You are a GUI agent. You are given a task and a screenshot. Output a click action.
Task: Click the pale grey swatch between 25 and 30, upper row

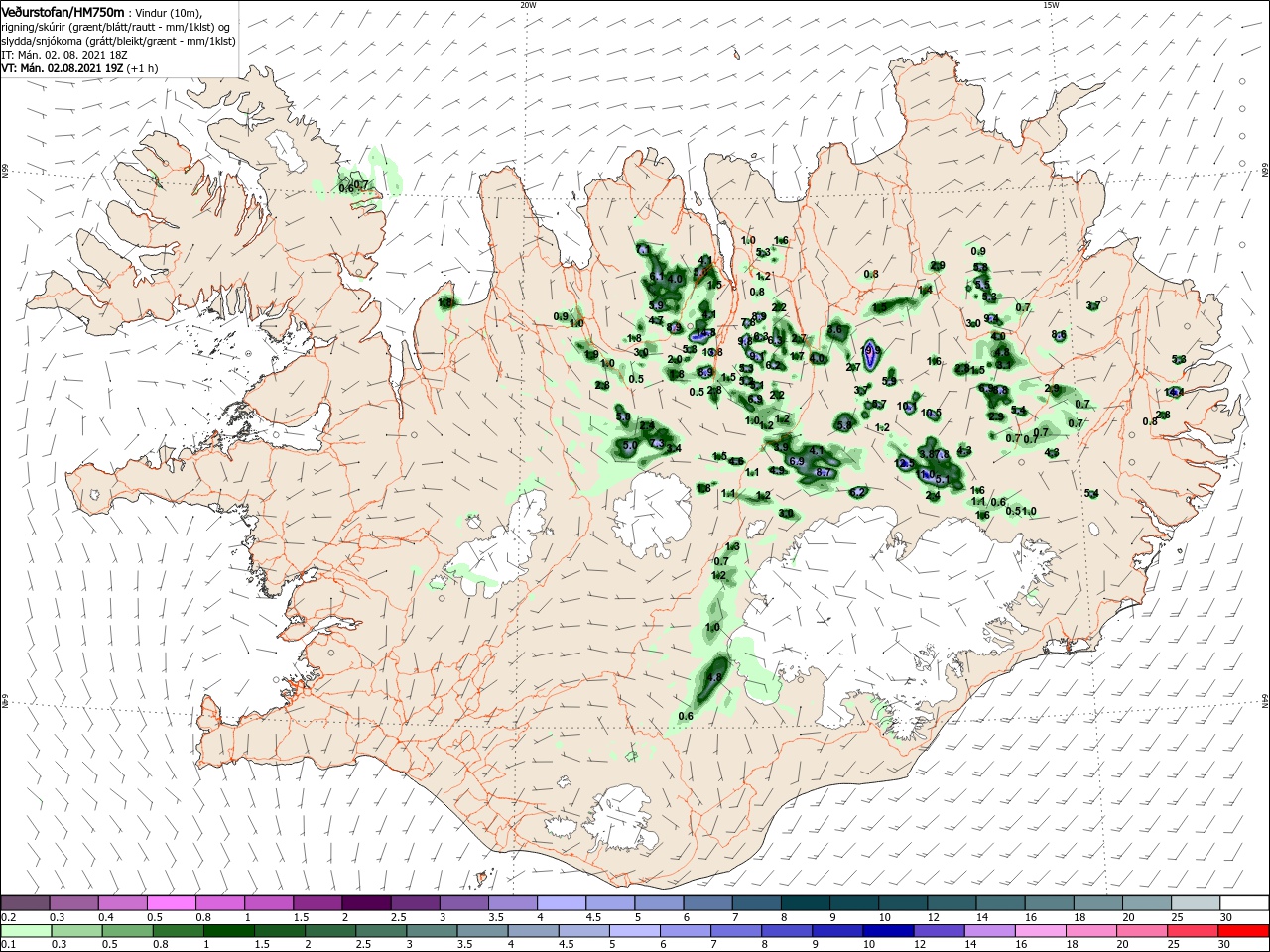[x=1196, y=903]
